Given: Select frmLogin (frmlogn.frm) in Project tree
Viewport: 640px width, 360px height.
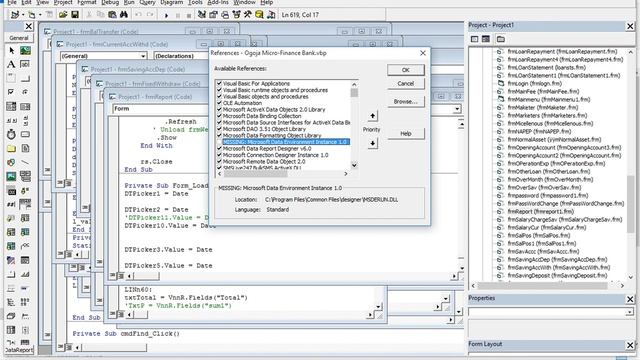Looking at the screenshot, I should [534, 83].
